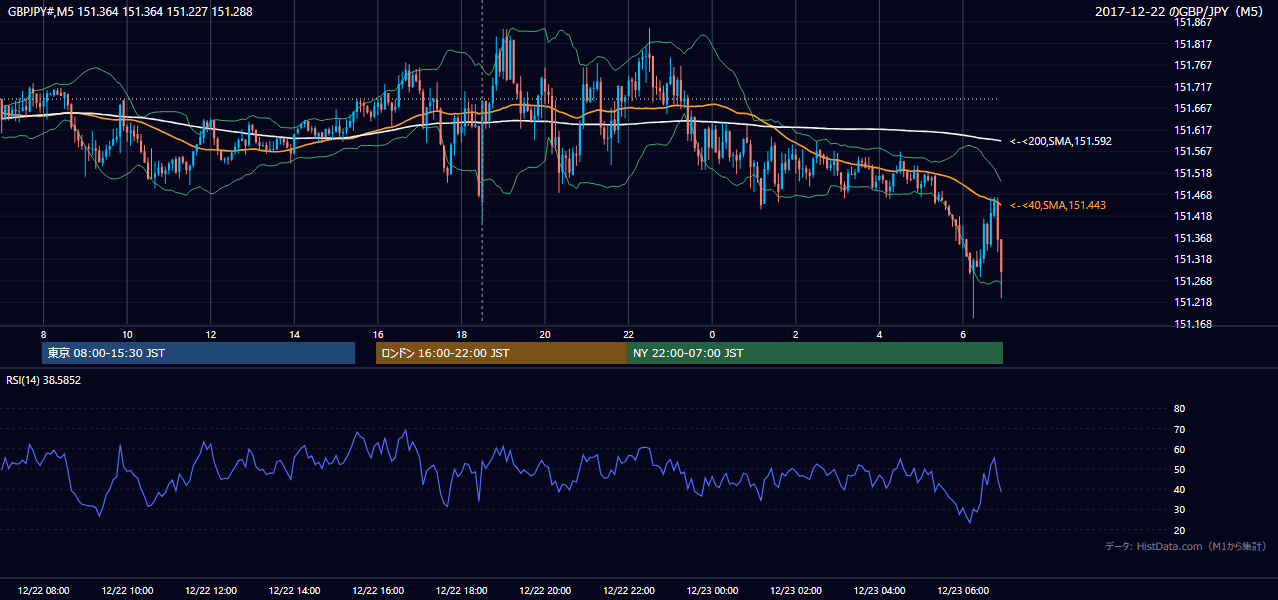
Task: Click price level 151.418 on axis
Action: click(1193, 216)
